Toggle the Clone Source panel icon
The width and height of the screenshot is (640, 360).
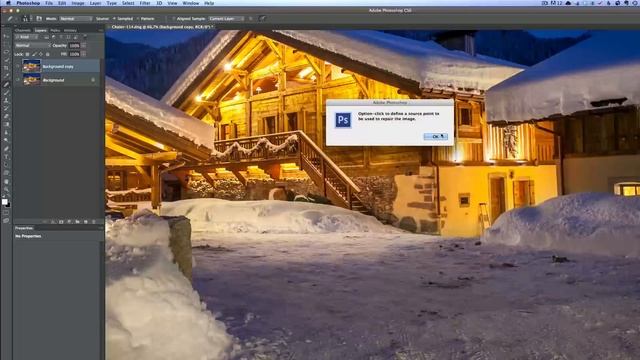[39, 18]
